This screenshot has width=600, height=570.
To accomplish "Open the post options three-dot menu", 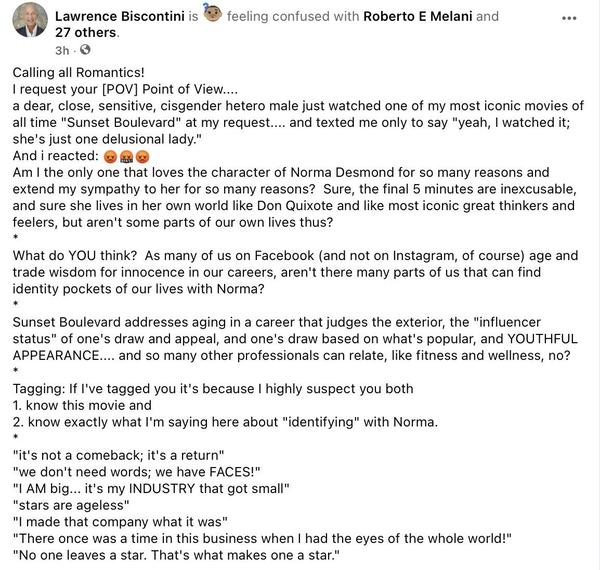I will [569, 17].
